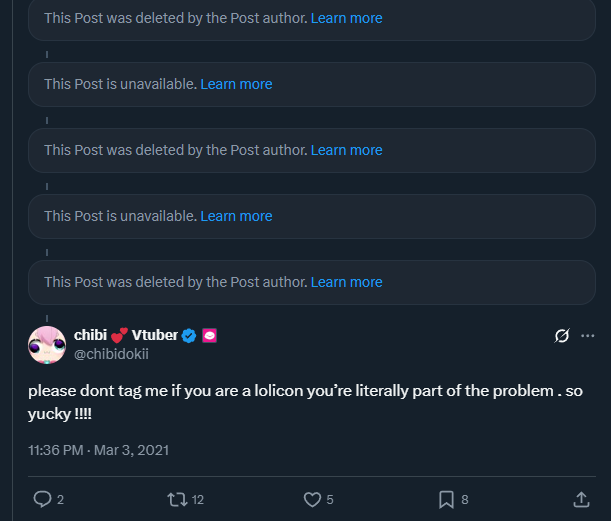Click Learn more on last deleted post
The width and height of the screenshot is (611, 521).
[346, 282]
